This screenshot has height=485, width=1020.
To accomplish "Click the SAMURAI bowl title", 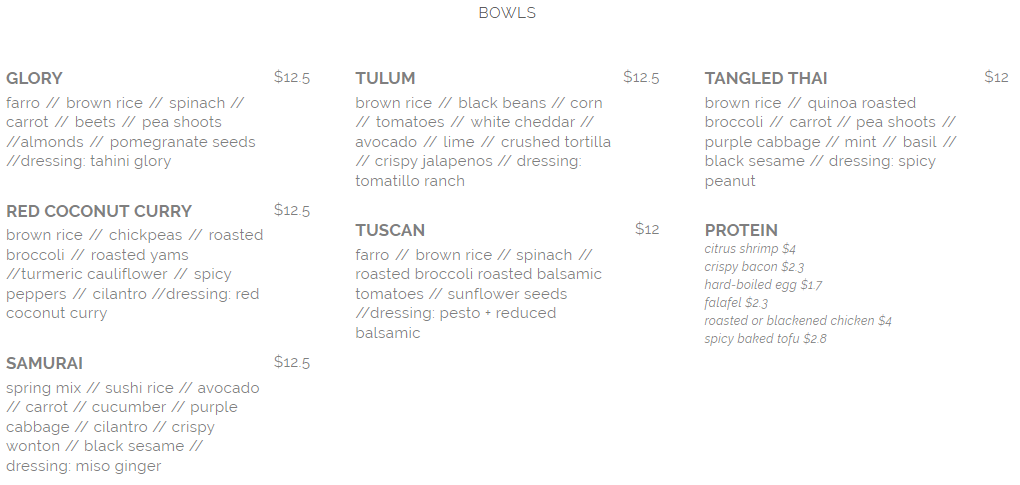I will pyautogui.click(x=44, y=363).
